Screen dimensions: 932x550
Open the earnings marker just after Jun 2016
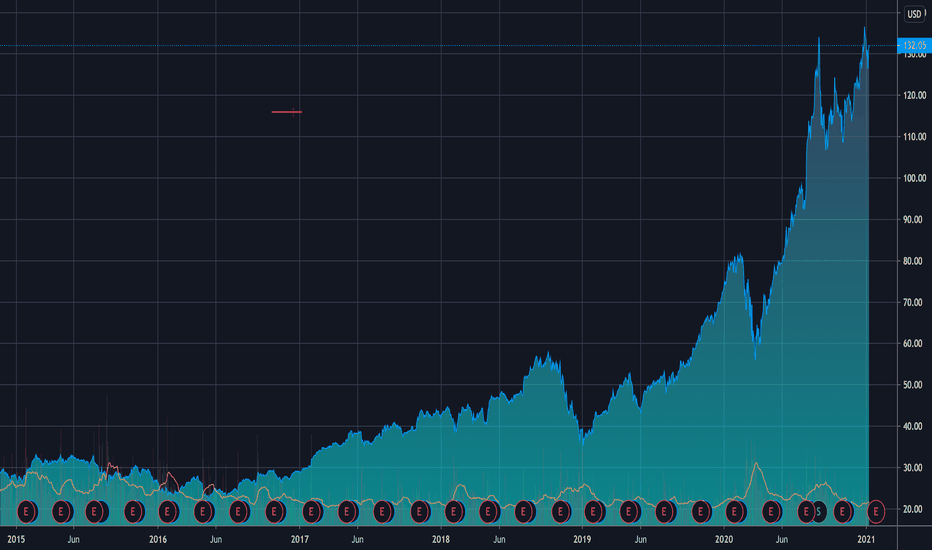tap(238, 511)
